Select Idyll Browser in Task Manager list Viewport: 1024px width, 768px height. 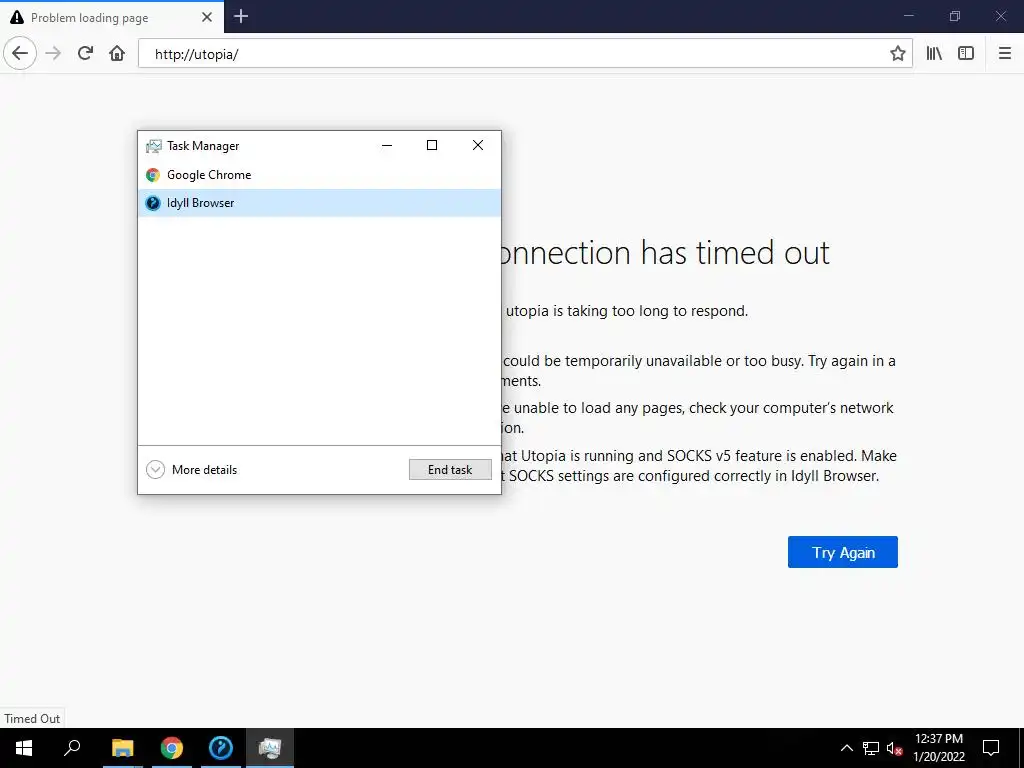point(319,202)
